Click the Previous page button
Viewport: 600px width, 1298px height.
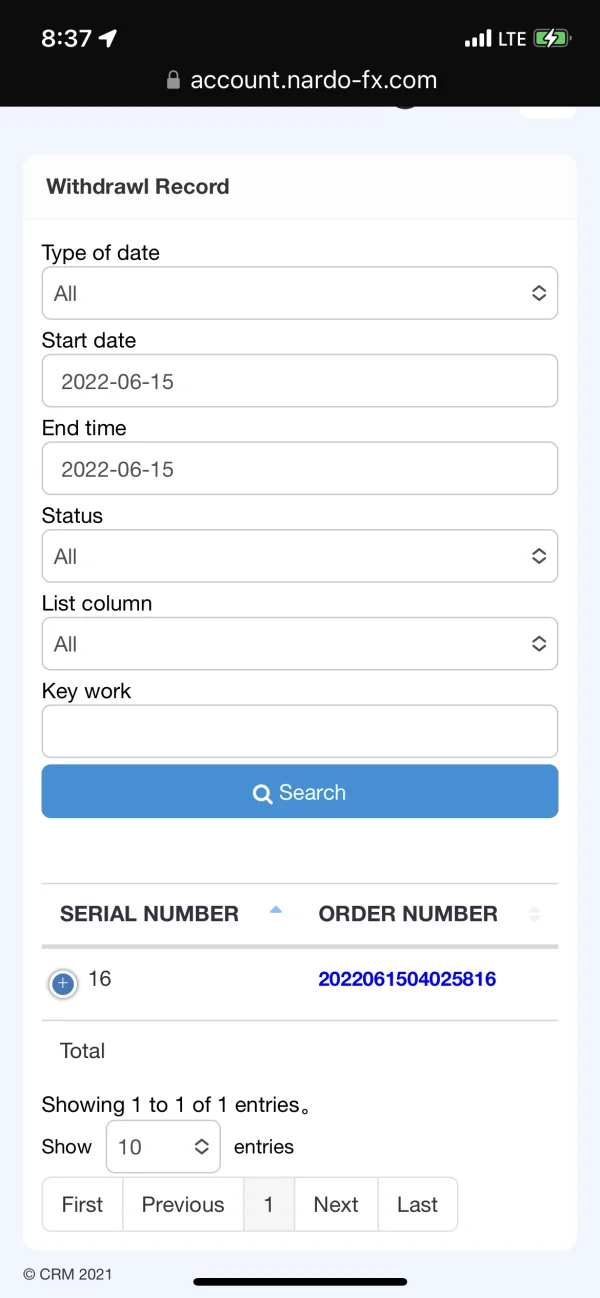[x=183, y=1204]
